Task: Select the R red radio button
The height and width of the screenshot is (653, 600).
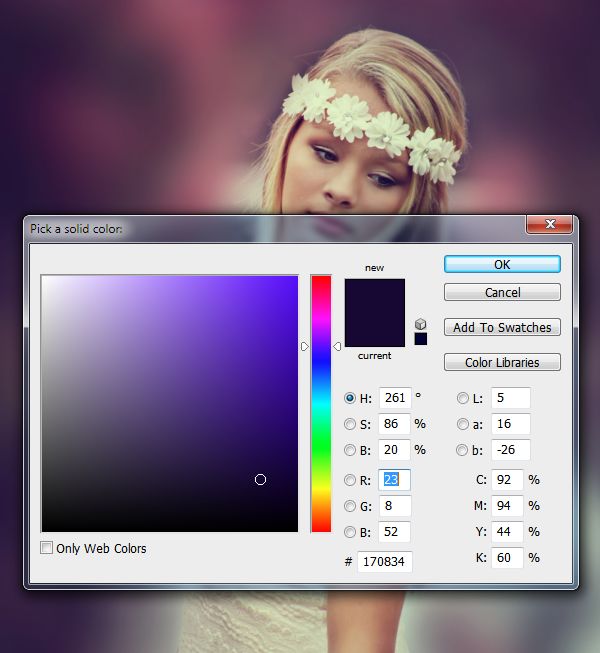Action: tap(350, 480)
